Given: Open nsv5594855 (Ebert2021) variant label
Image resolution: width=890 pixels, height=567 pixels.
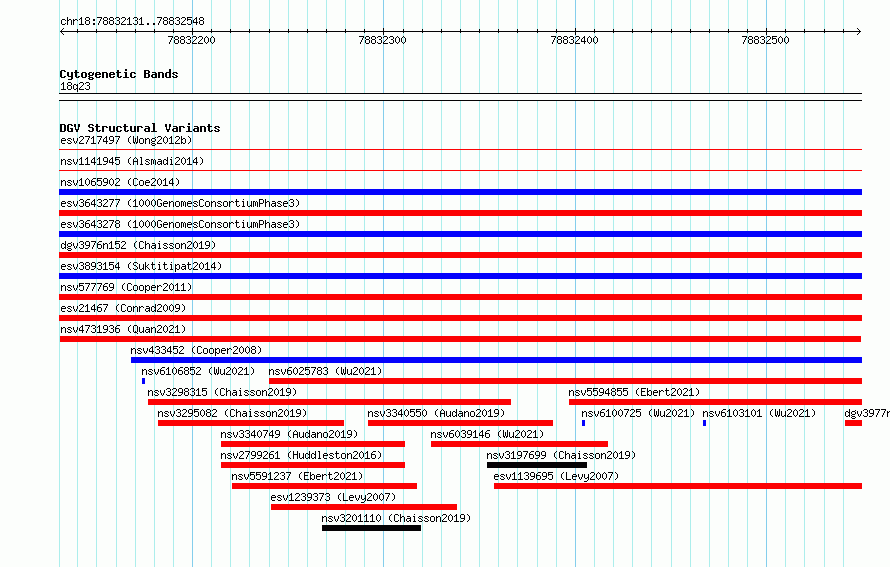Looking at the screenshot, I should (x=634, y=392).
